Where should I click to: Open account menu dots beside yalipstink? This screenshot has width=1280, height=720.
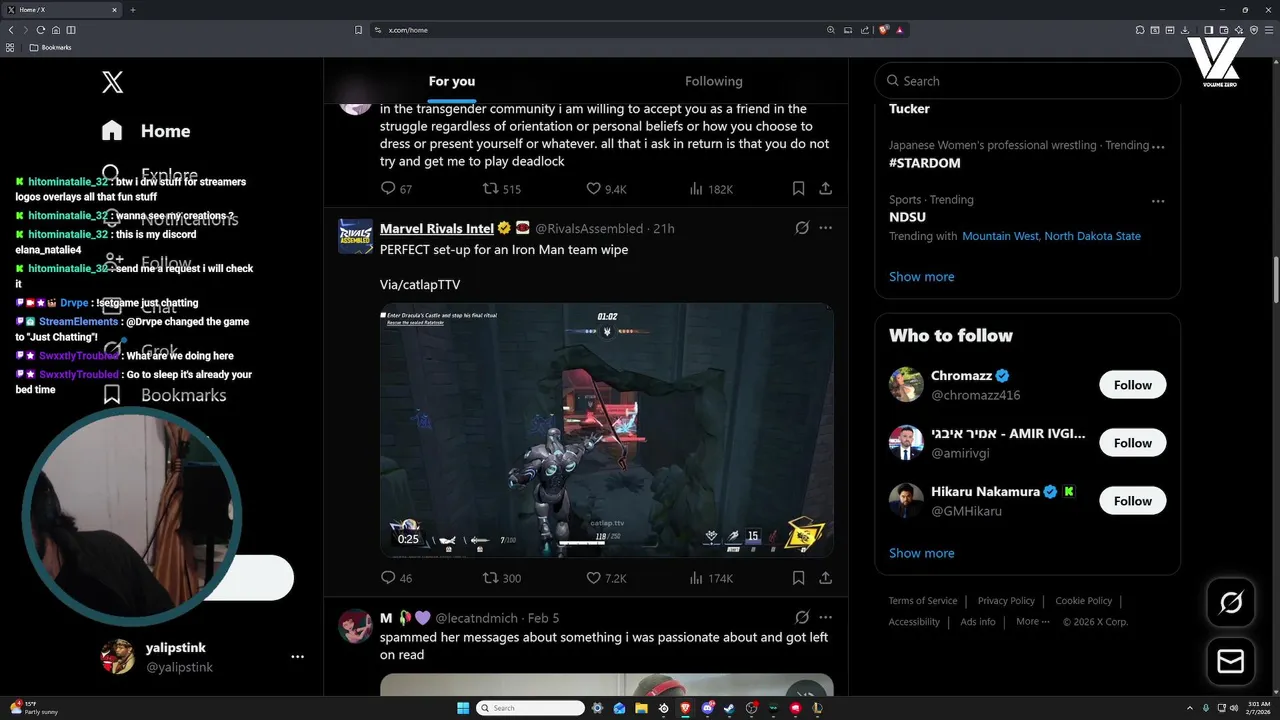(x=297, y=657)
